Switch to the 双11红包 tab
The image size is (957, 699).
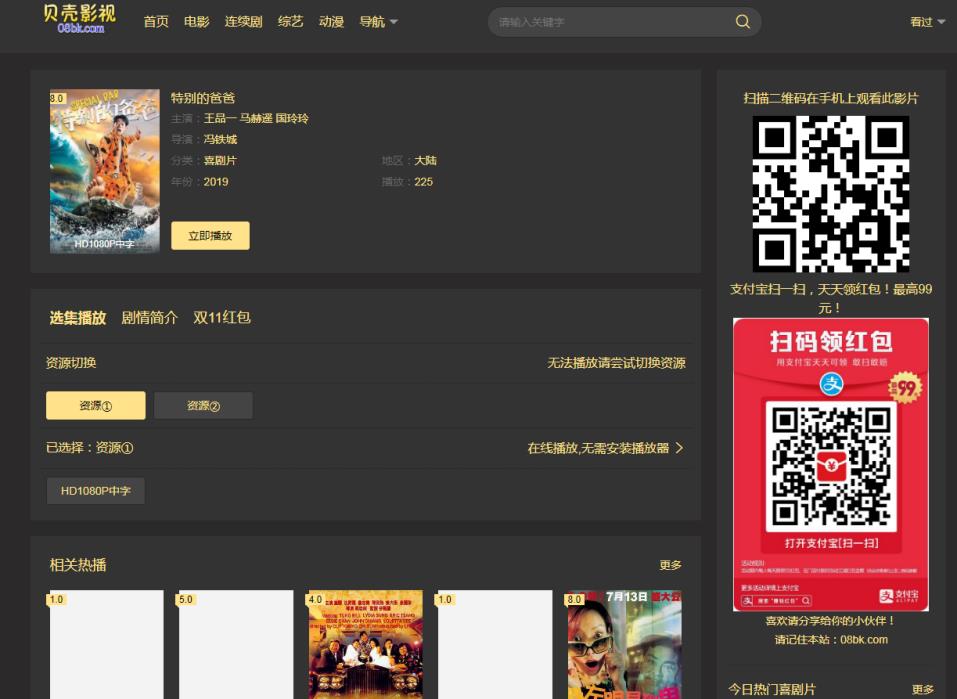tap(222, 317)
